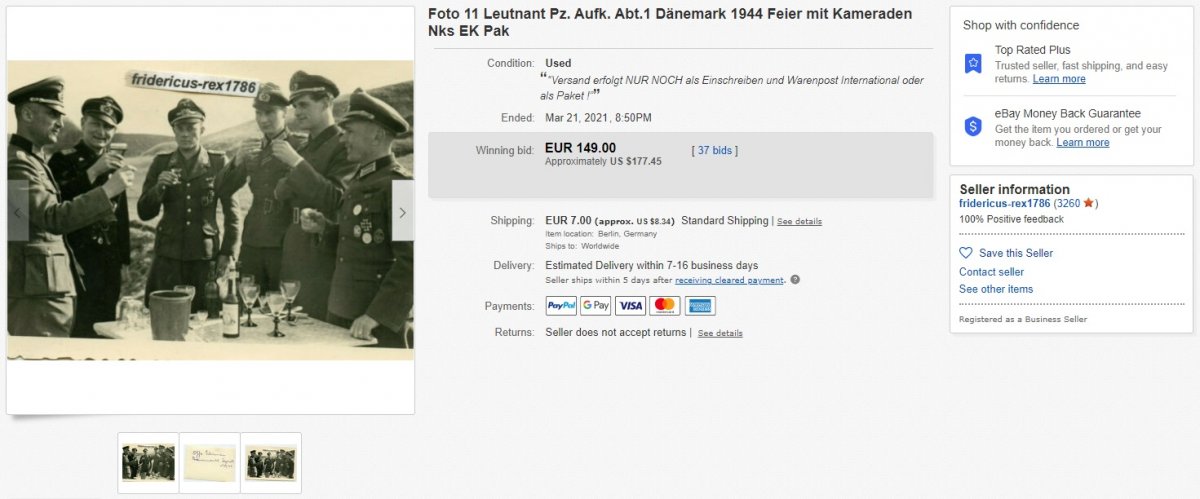Save this Seller with heart icon
Image resolution: width=1200 pixels, height=499 pixels.
point(1006,253)
